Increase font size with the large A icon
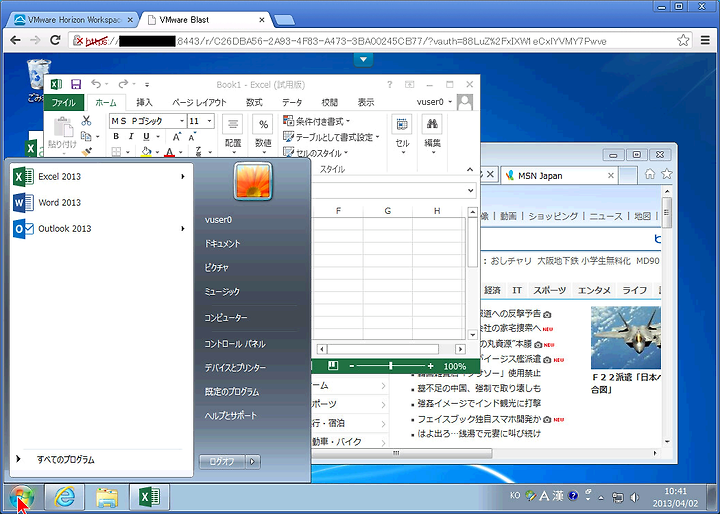720x514 pixels. (x=176, y=136)
